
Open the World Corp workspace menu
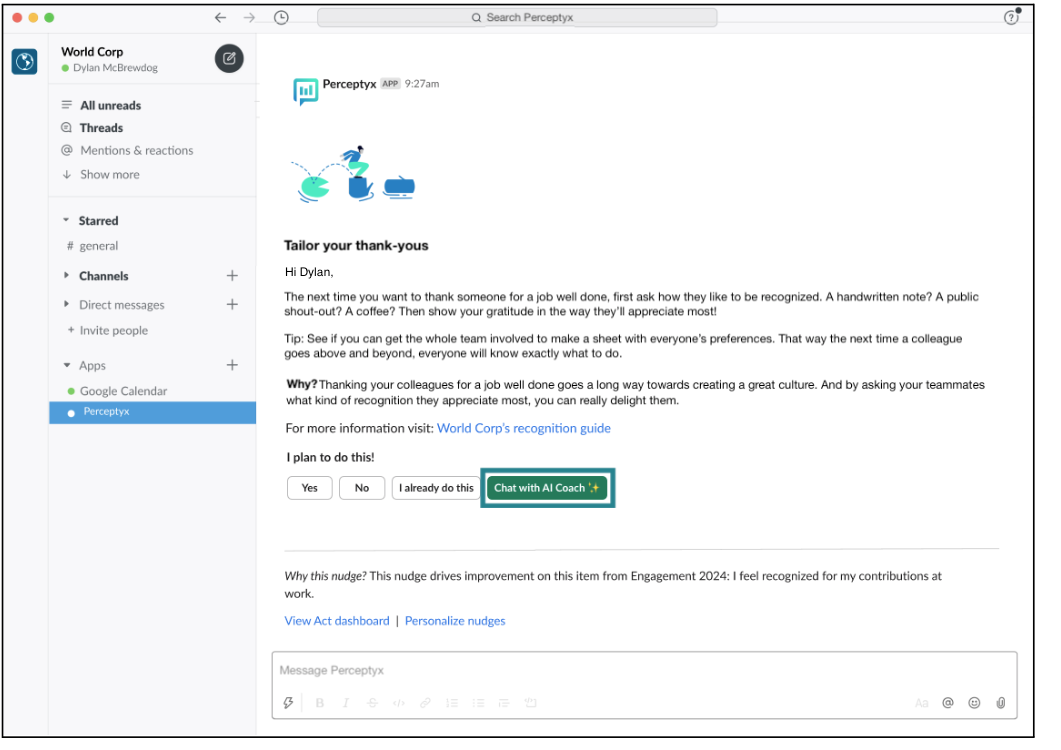pyautogui.click(x=92, y=52)
